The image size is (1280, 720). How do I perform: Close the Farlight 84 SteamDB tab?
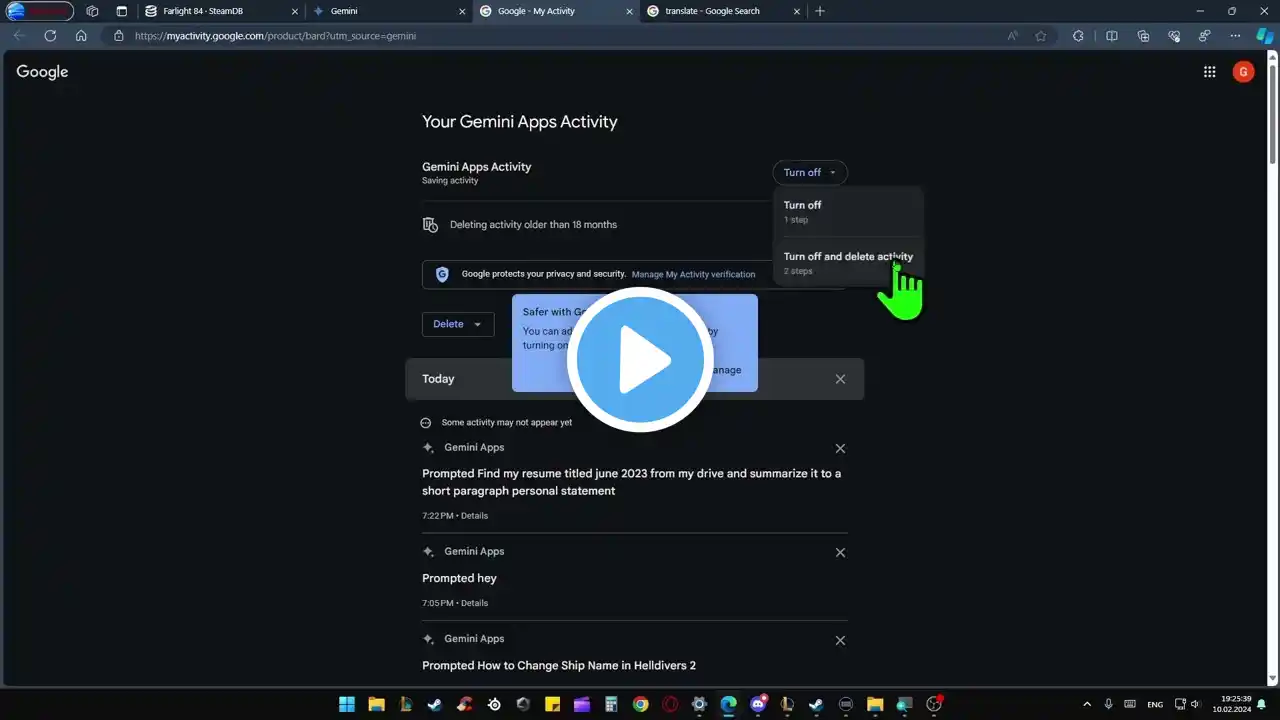[296, 11]
